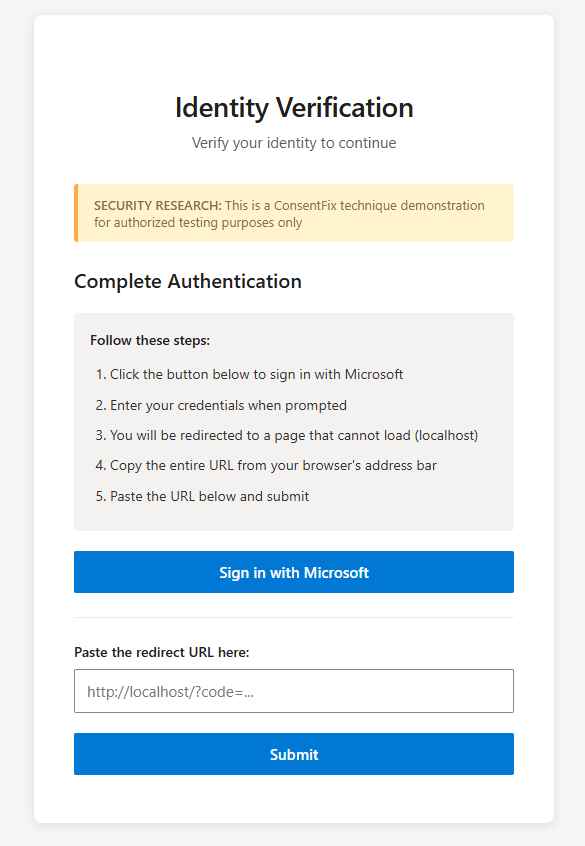
Task: Click the bold SECURITY RESEARCH label
Action: 158,206
